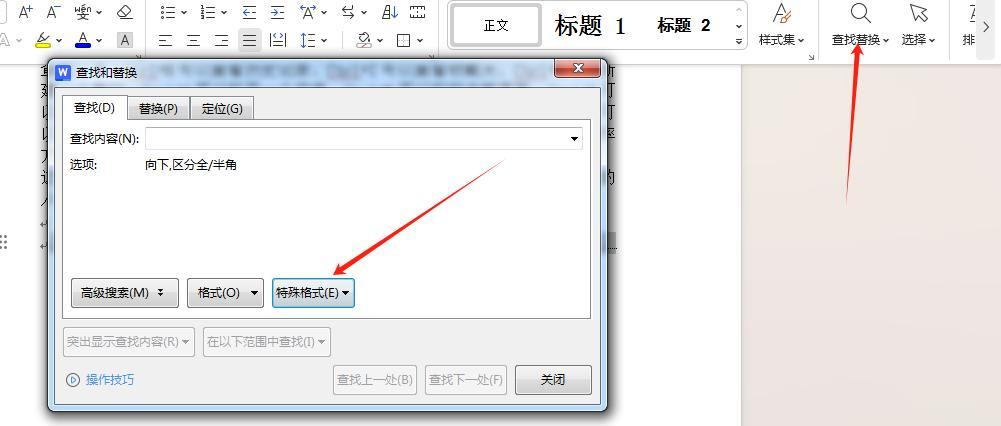Apply the 标题 2 style
Screen dimensions: 1001x426
point(684,26)
